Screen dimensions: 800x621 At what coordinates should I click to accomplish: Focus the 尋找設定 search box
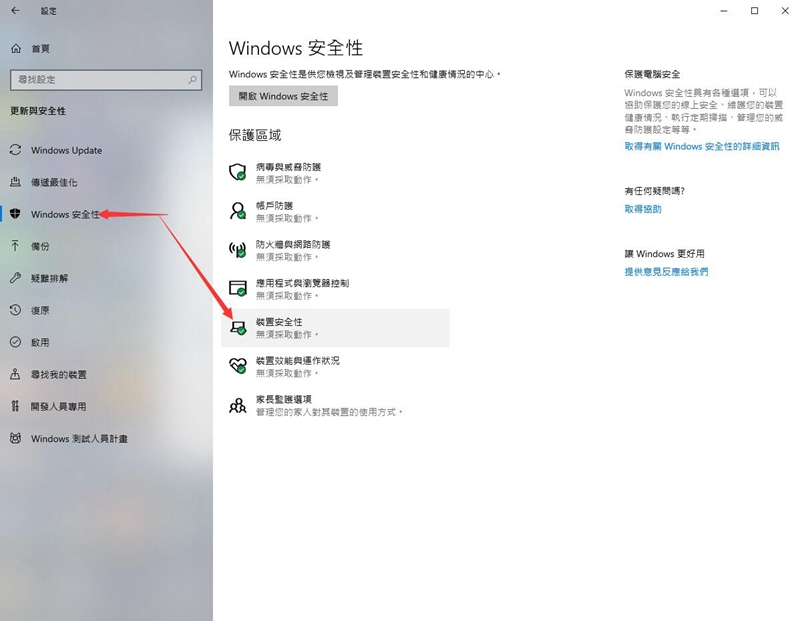(x=106, y=80)
